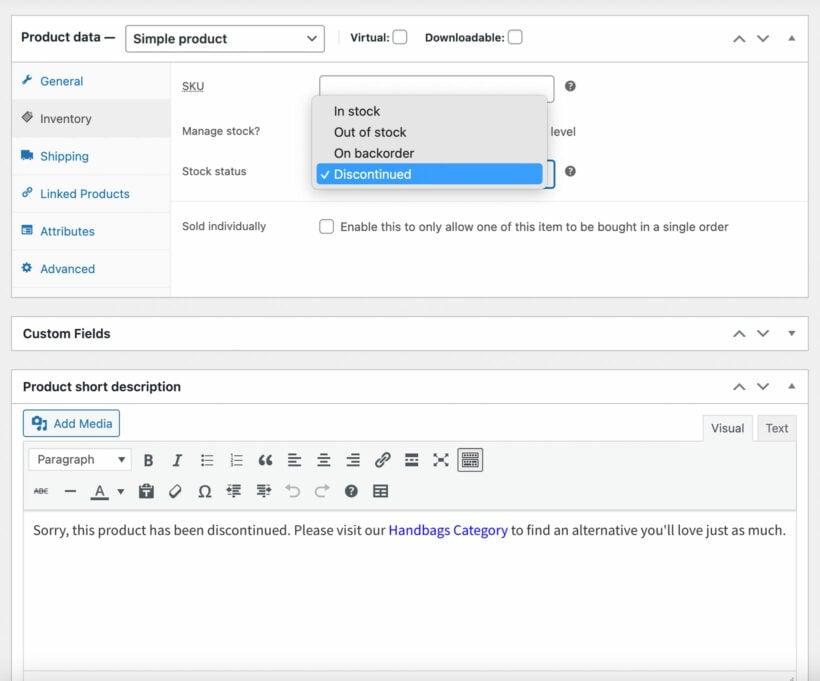Open special character Omega picker

tap(204, 491)
